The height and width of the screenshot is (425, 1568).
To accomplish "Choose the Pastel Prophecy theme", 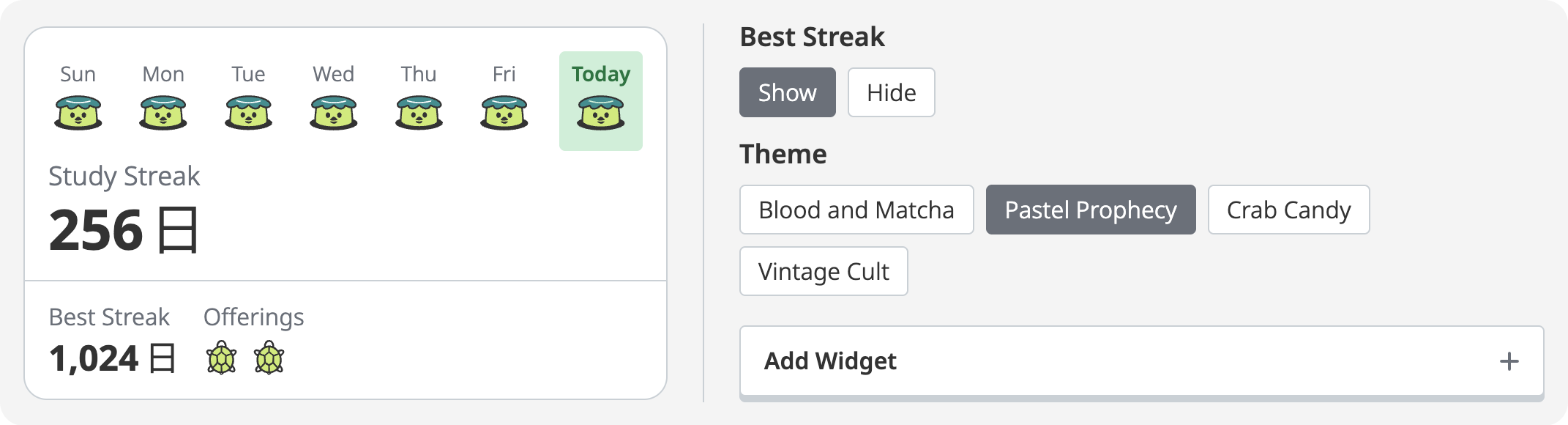I will pos(1090,210).
